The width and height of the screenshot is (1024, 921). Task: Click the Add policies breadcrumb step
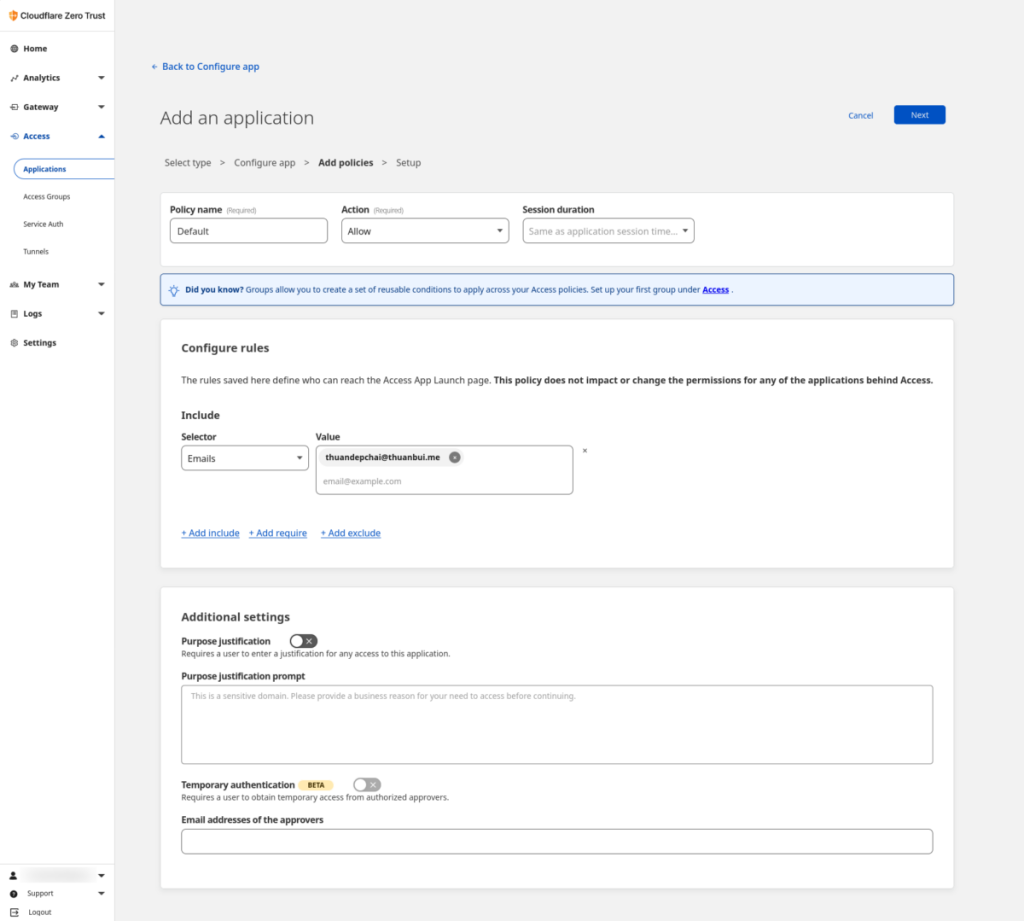tap(345, 163)
